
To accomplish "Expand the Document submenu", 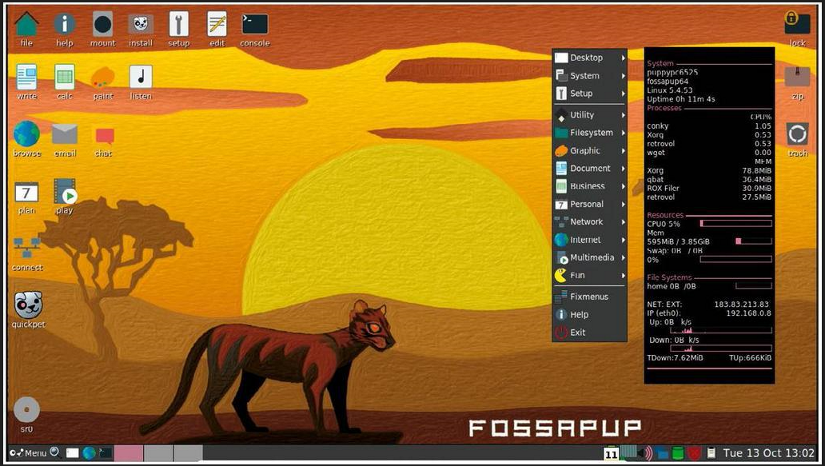I will point(590,168).
